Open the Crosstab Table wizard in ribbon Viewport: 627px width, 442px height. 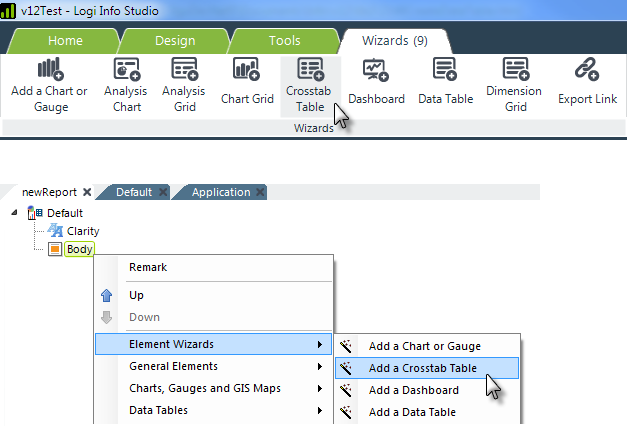coord(310,86)
